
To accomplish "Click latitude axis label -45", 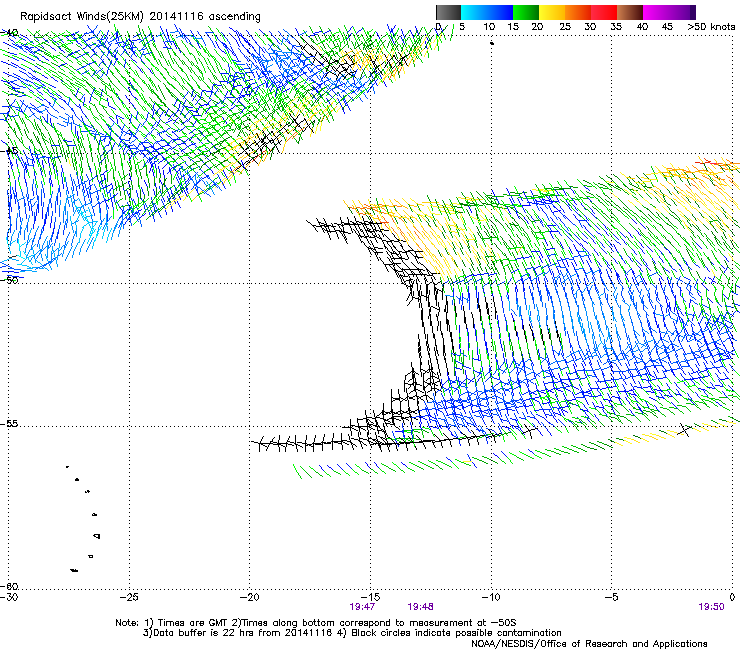I will tap(9, 151).
